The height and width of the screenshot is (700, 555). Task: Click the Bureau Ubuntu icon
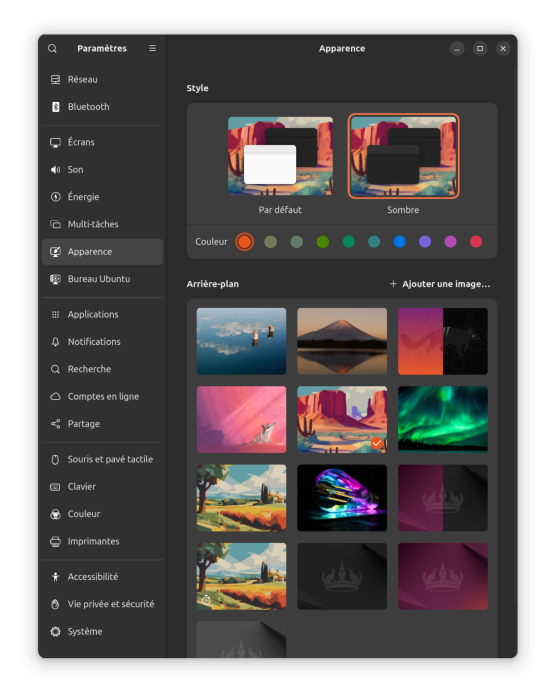tap(55, 279)
